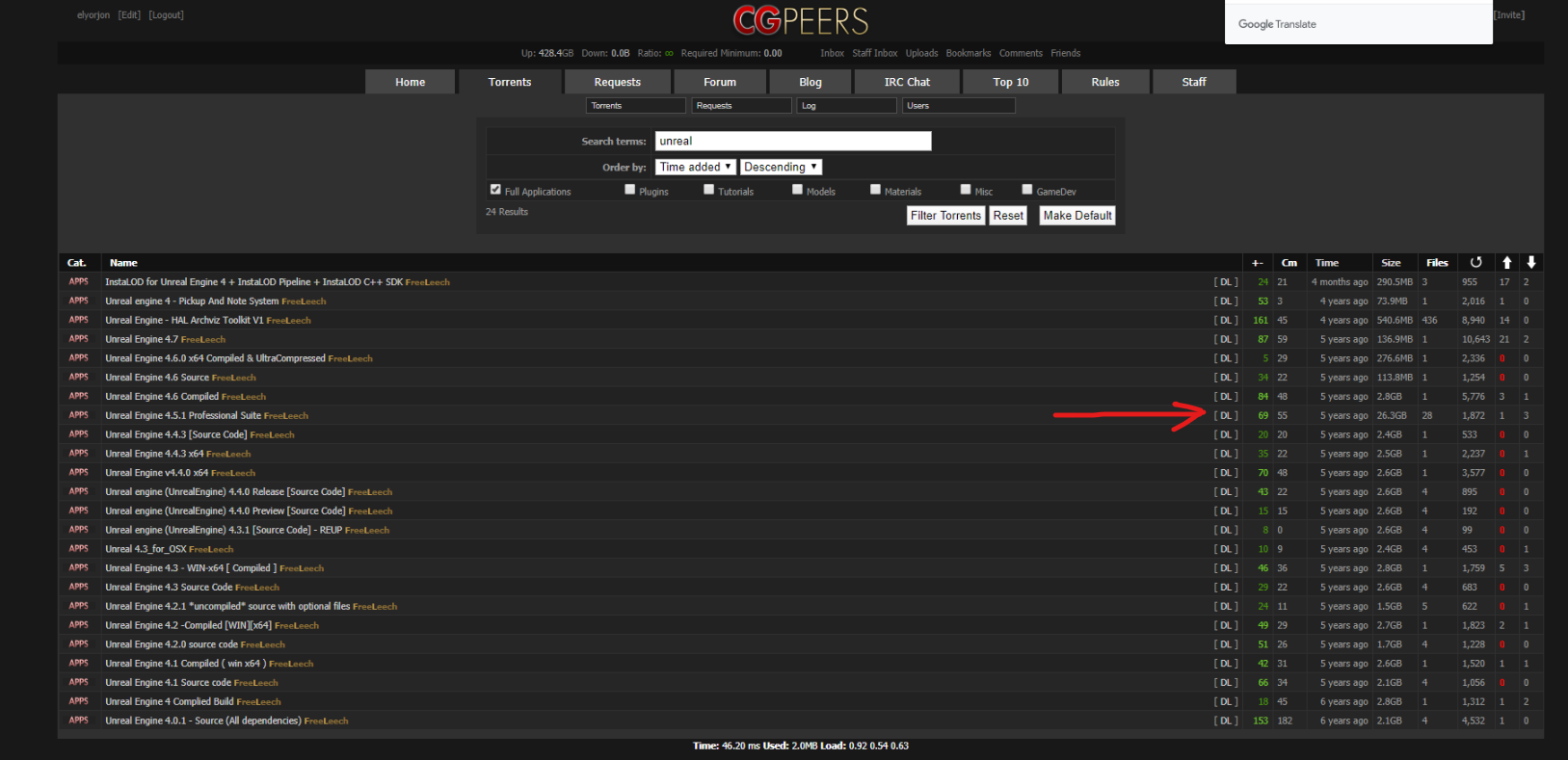Enable the Plugins filter checkbox
The width and height of the screenshot is (1568, 760).
(x=629, y=190)
